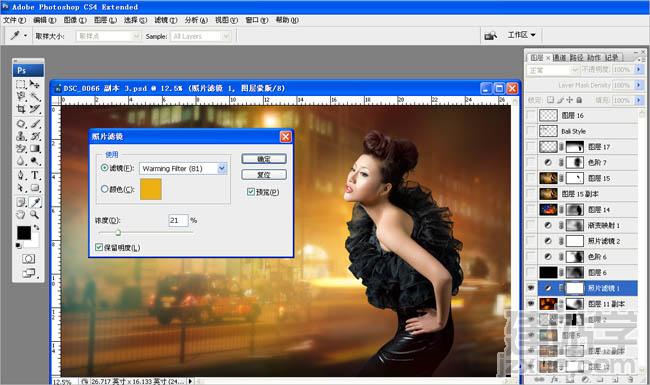Select the Dodge tool
This screenshot has width=650, height=385.
coord(35,161)
